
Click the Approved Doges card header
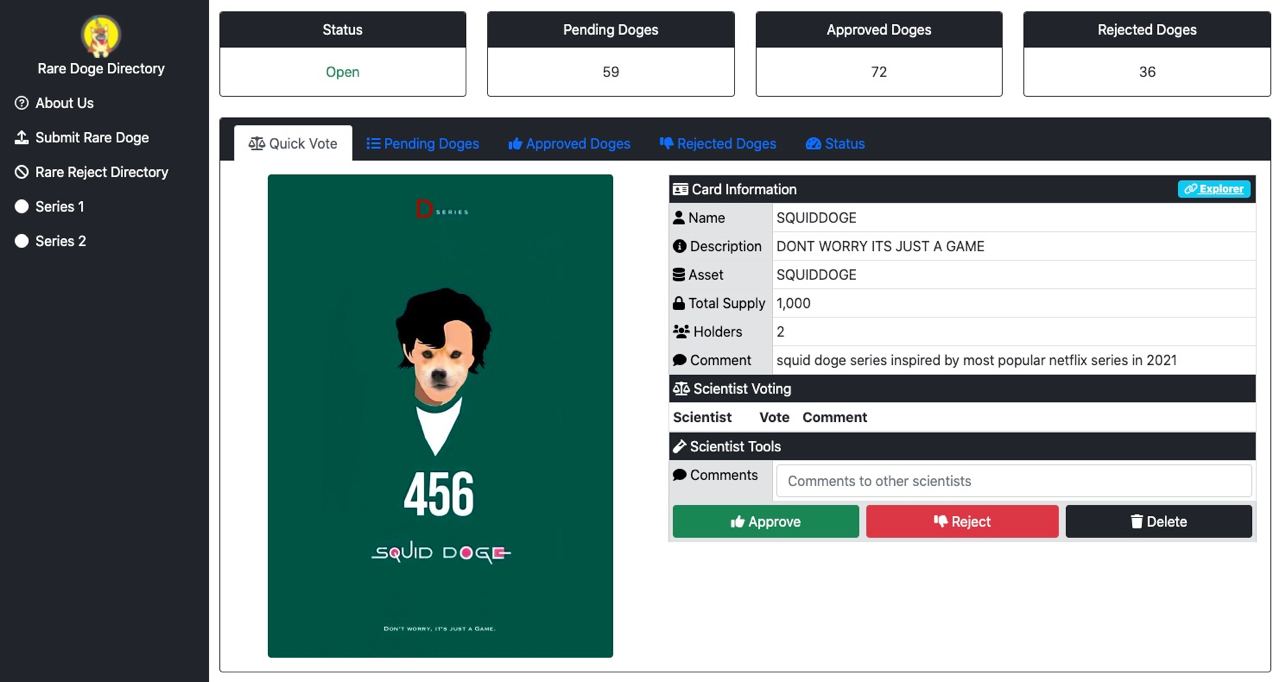(879, 30)
